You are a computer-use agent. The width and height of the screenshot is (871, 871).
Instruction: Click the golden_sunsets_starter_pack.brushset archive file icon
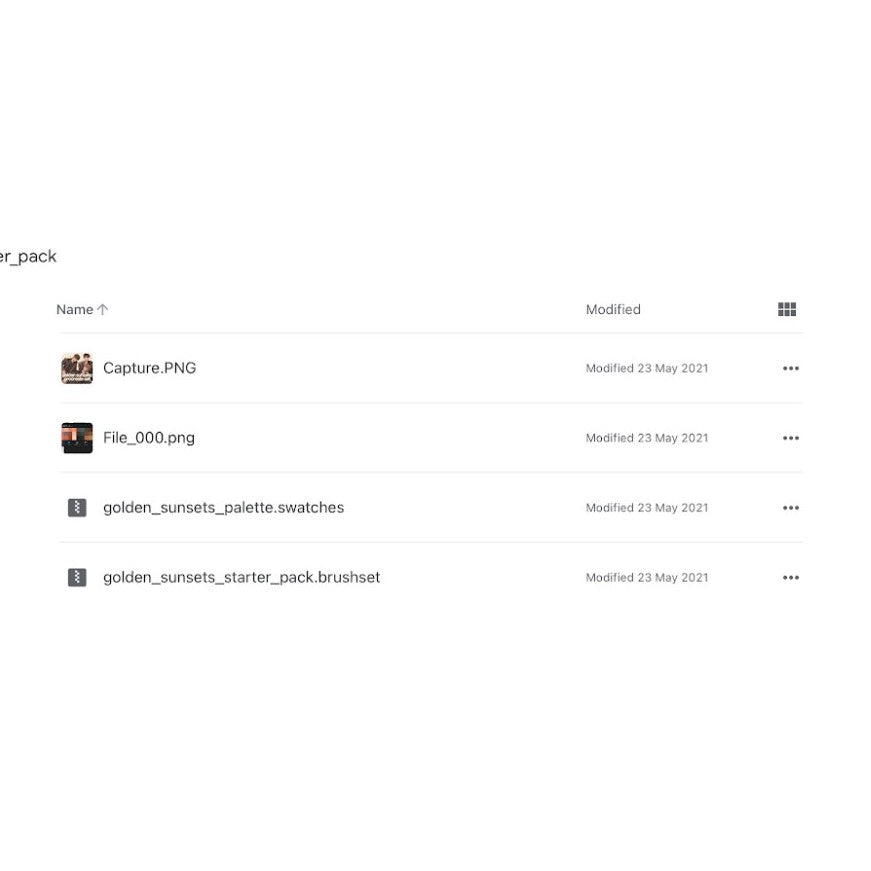click(77, 577)
